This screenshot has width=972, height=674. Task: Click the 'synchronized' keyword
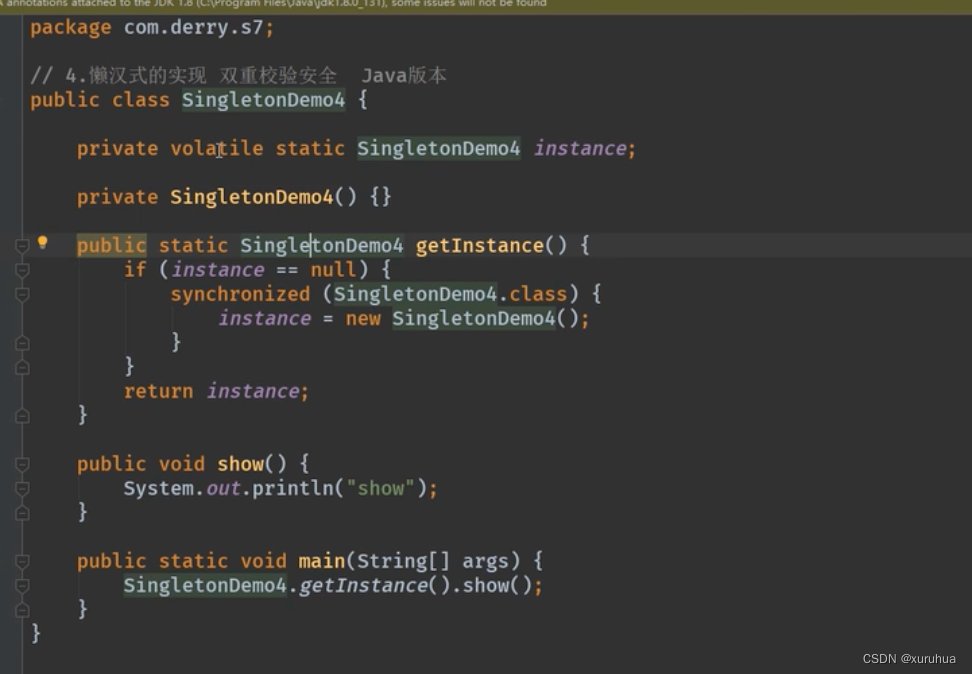(x=241, y=295)
